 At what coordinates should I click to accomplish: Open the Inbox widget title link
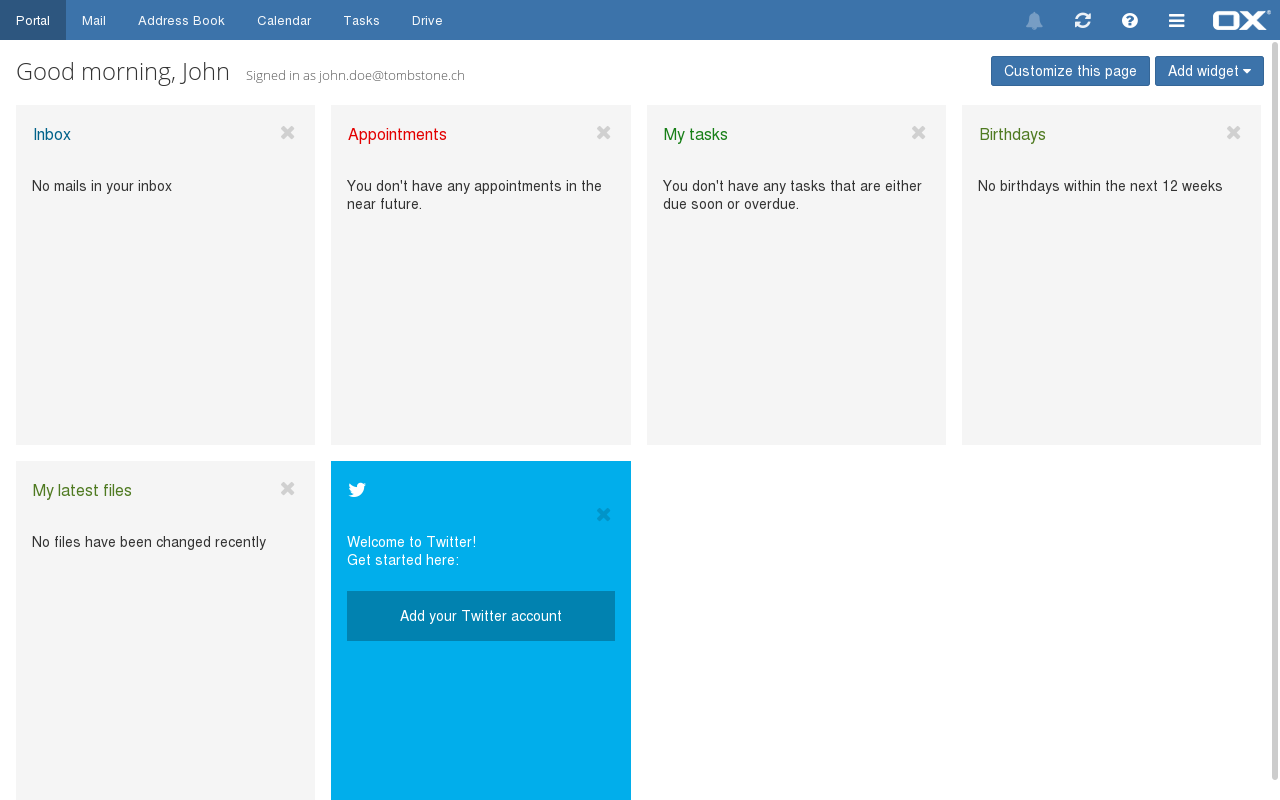point(52,134)
